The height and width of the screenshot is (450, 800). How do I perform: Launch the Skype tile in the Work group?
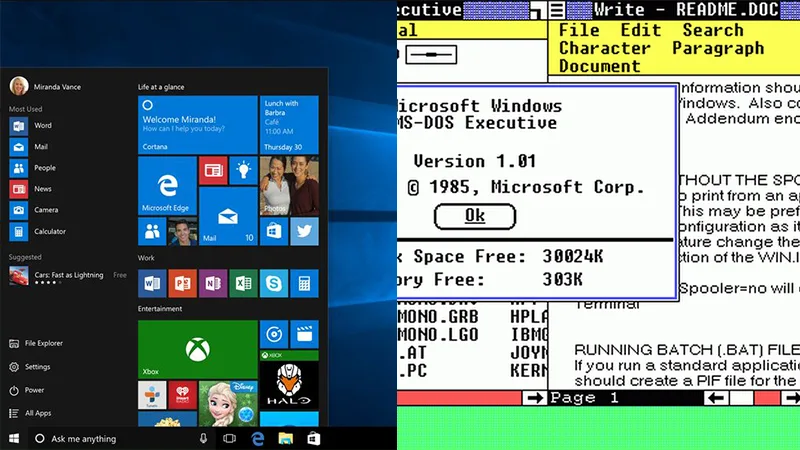coord(274,283)
